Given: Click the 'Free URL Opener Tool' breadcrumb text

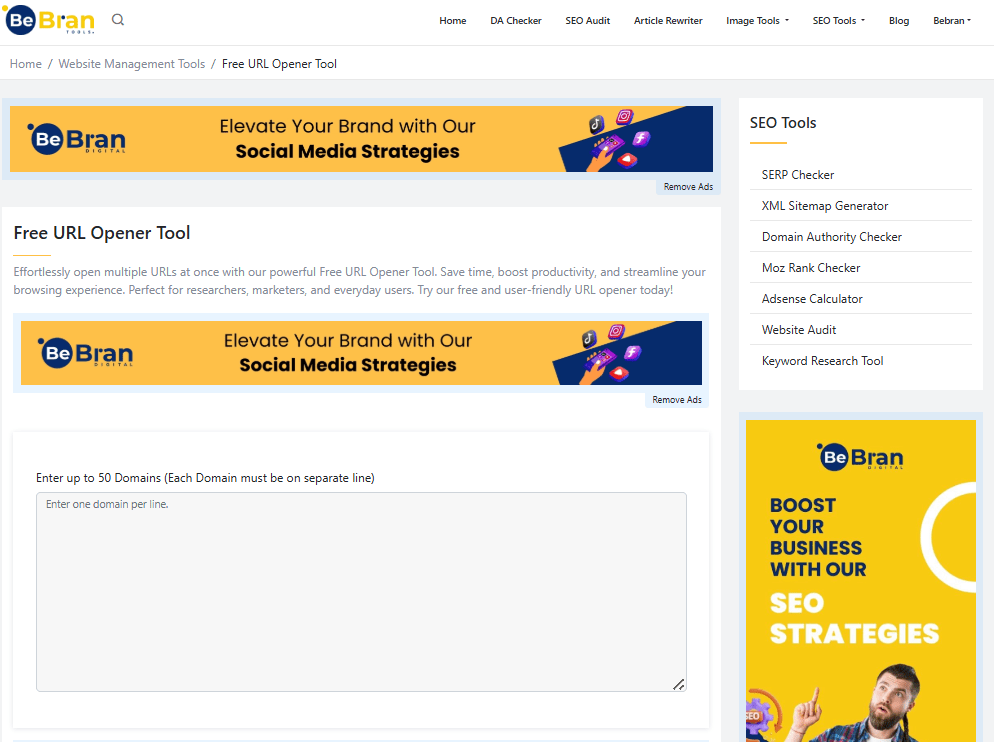Looking at the screenshot, I should [279, 64].
